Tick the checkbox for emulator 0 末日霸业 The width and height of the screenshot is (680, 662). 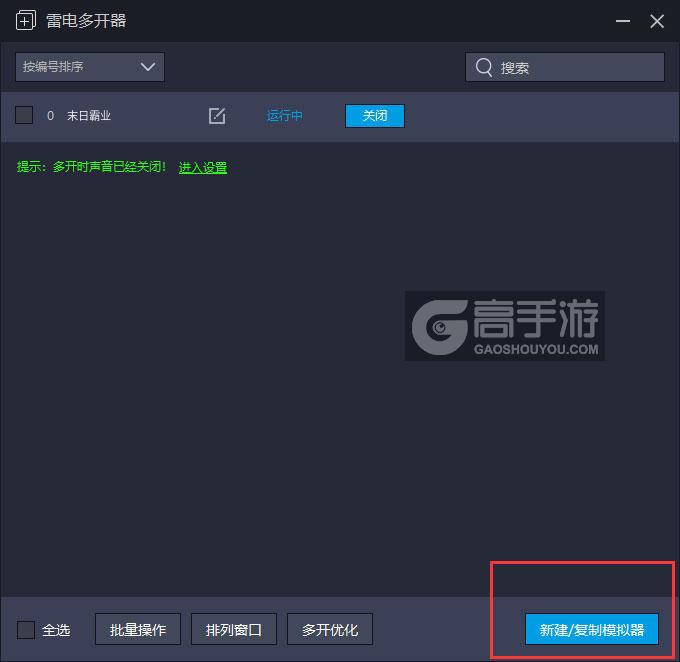pos(24,115)
